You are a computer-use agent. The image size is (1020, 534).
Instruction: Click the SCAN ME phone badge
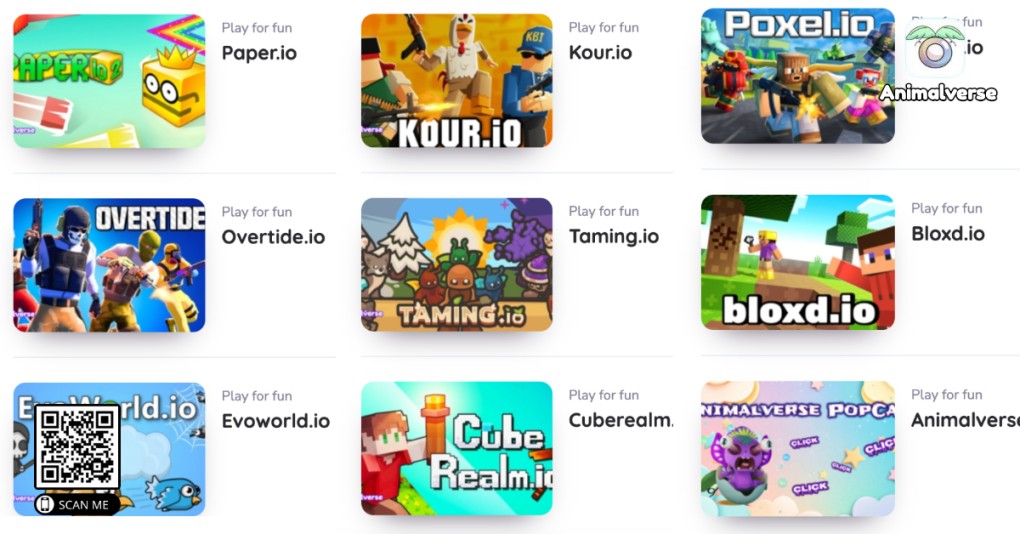[x=77, y=505]
